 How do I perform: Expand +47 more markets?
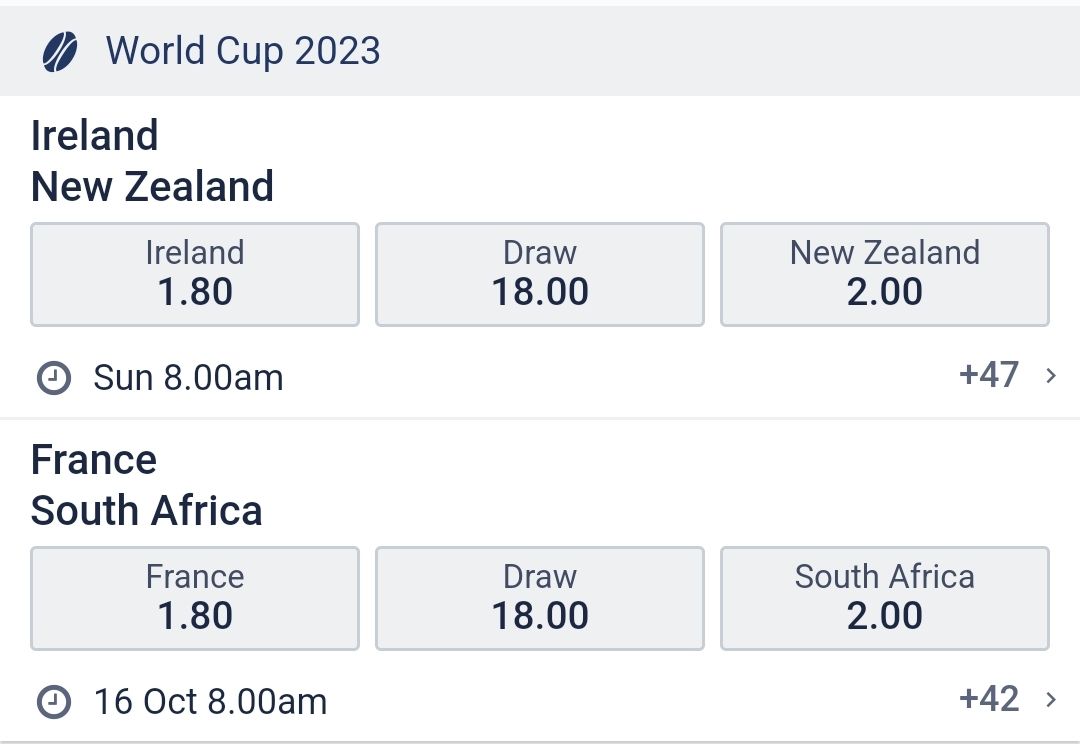tap(988, 375)
